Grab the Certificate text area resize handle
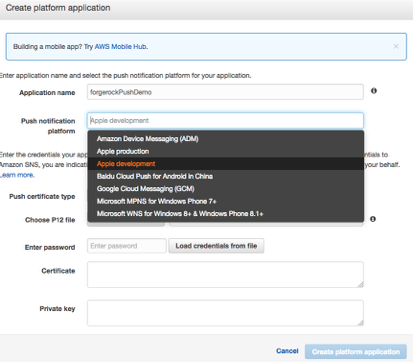The width and height of the screenshot is (413, 362). 361,285
